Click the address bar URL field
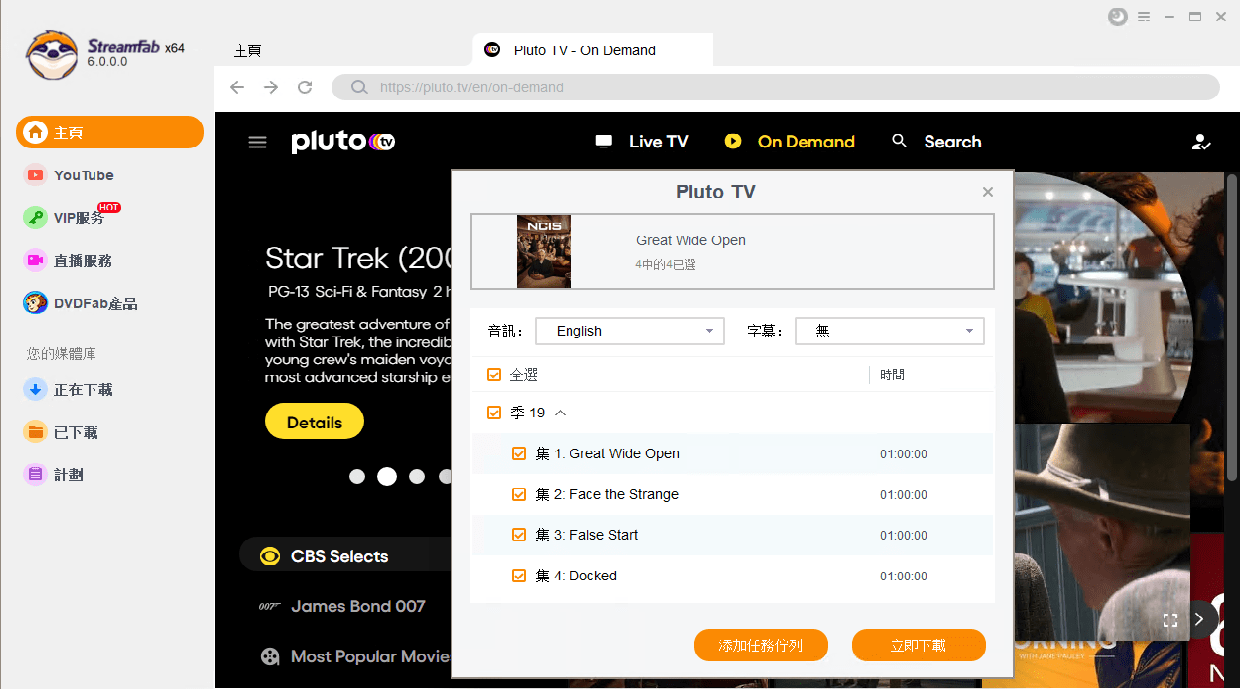 click(x=776, y=87)
